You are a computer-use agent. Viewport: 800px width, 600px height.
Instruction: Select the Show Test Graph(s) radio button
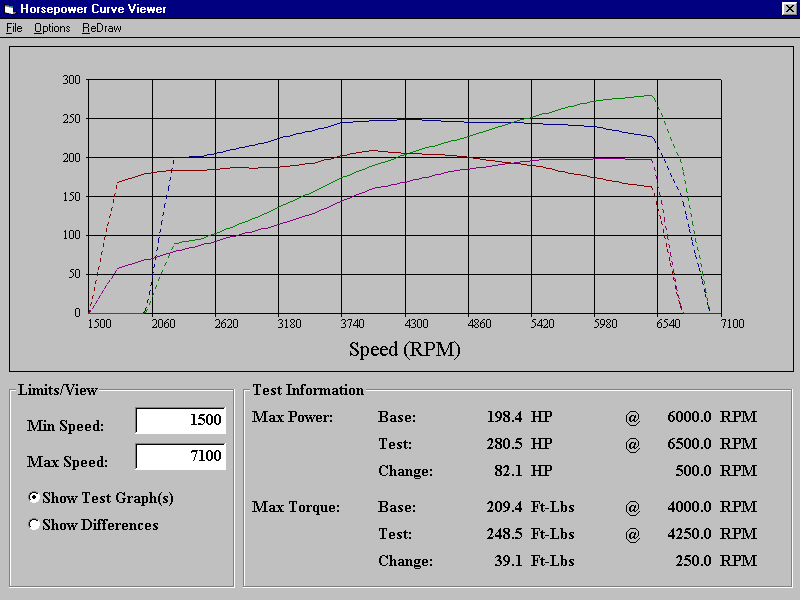pos(35,498)
